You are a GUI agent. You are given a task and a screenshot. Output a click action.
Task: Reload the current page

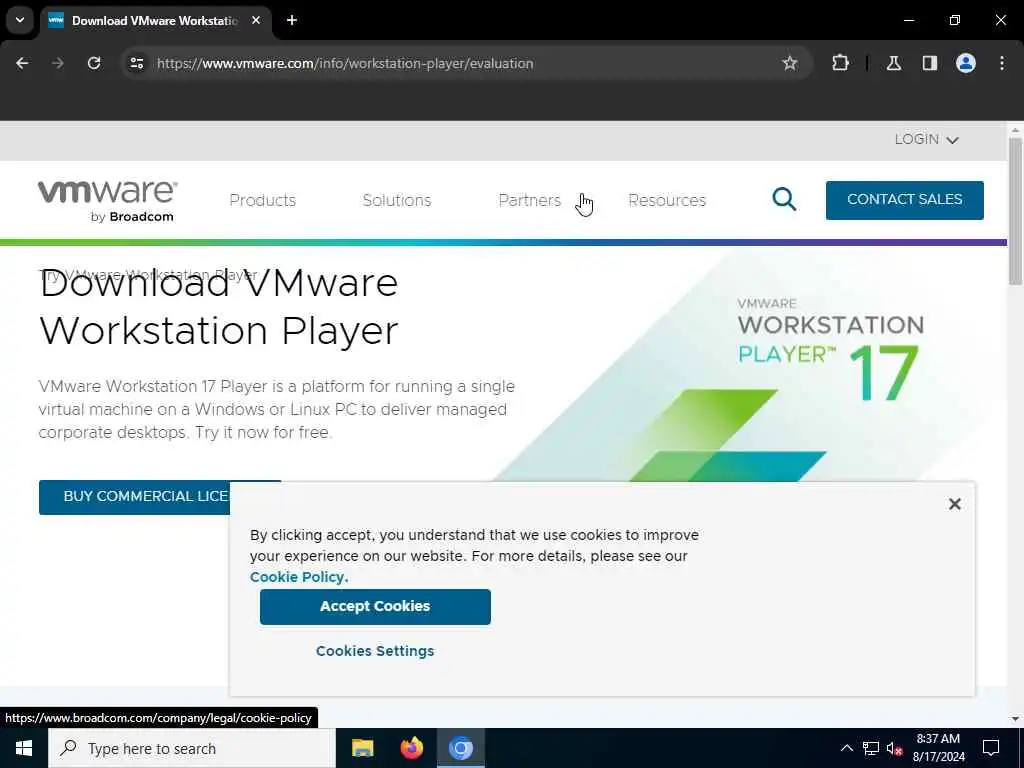[94, 63]
